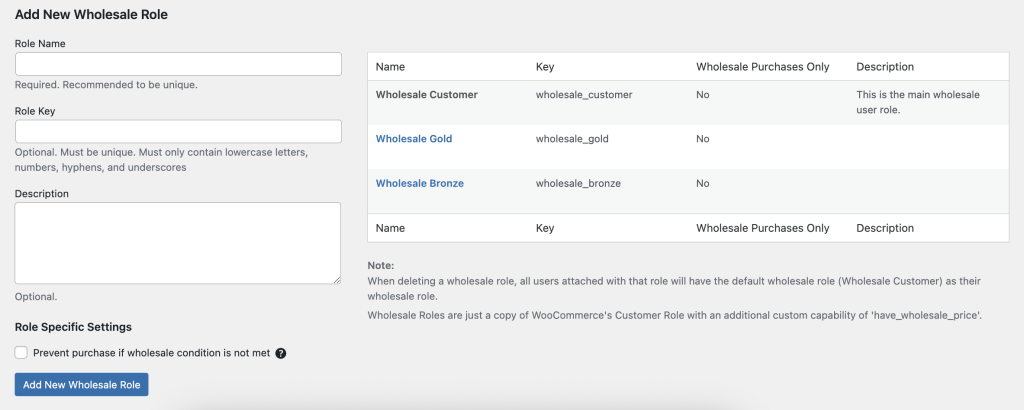Enable Prevent purchase if wholesale condition not met
Viewport: 1024px width, 410px height.
click(21, 353)
